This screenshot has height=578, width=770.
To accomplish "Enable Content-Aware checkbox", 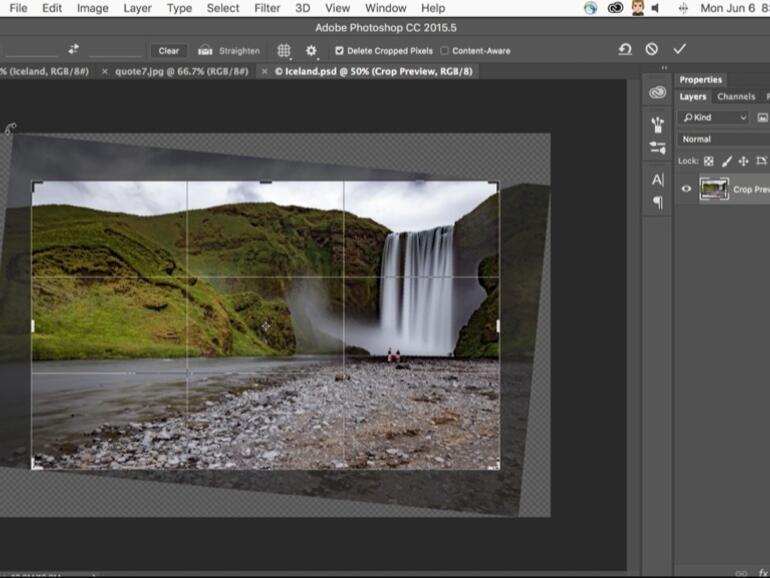I will pyautogui.click(x=444, y=51).
